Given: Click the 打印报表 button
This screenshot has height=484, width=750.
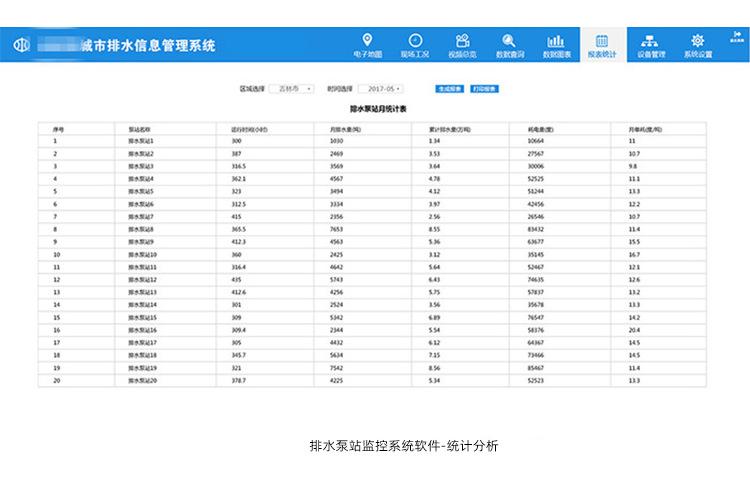Looking at the screenshot, I should coord(485,88).
